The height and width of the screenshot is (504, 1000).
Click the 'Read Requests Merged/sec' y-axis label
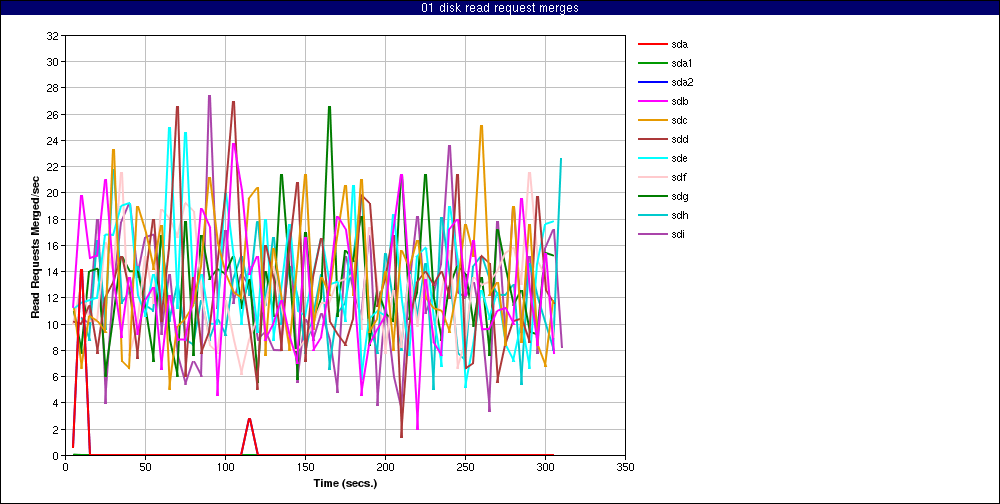(x=36, y=246)
